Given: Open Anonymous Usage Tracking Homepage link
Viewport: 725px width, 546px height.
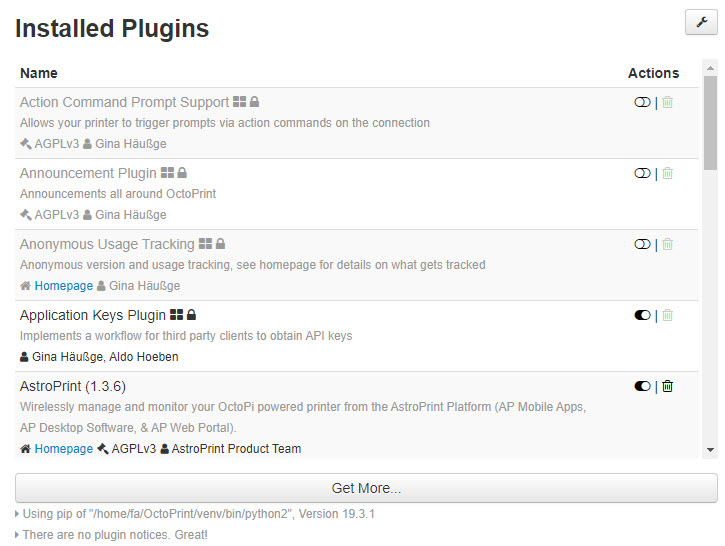Looking at the screenshot, I should coord(63,286).
